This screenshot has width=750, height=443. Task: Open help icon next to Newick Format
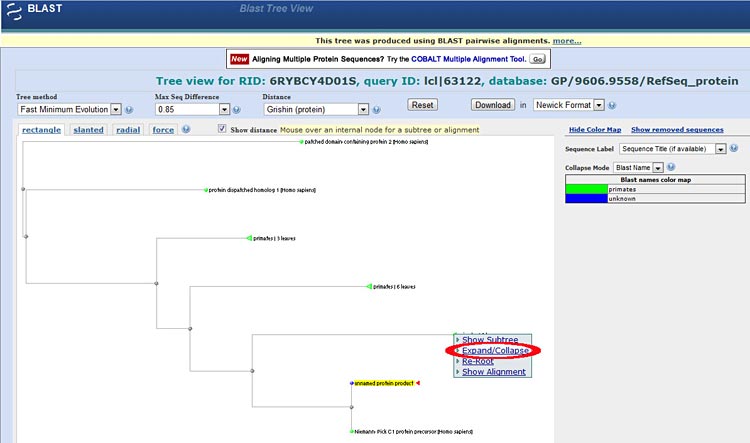612,105
